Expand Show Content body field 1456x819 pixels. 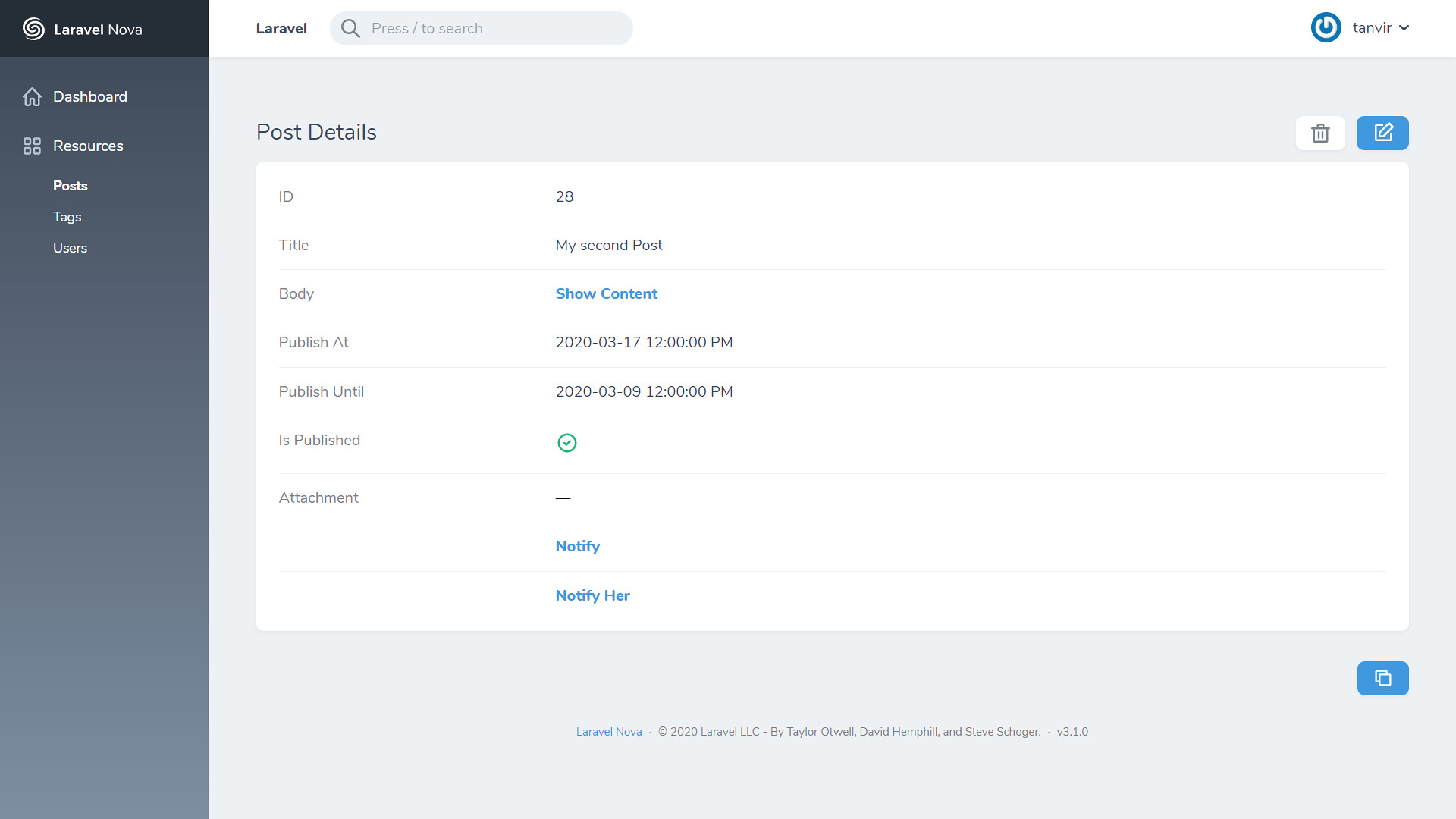(x=607, y=294)
